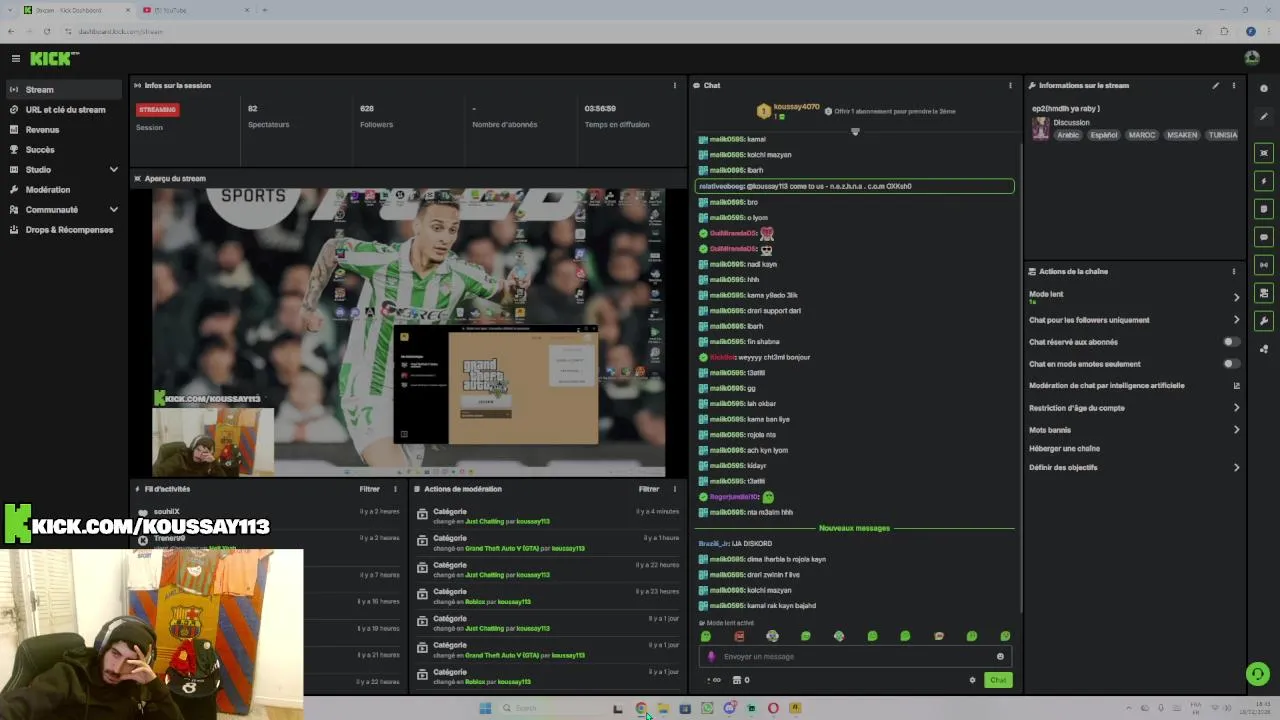Open Mode lent settings arrow
Viewport: 1280px width, 720px height.
[x=1236, y=297]
